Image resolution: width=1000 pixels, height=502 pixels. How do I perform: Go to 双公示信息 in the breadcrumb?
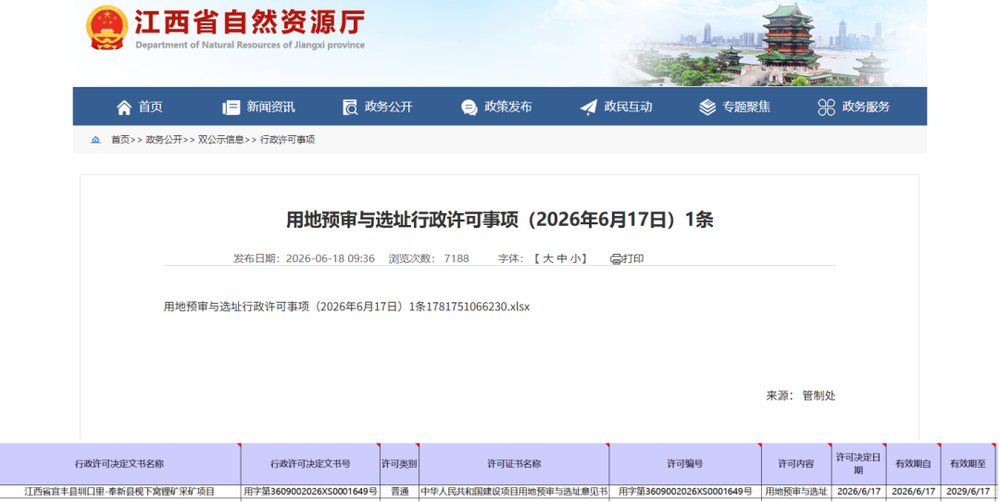click(x=221, y=140)
